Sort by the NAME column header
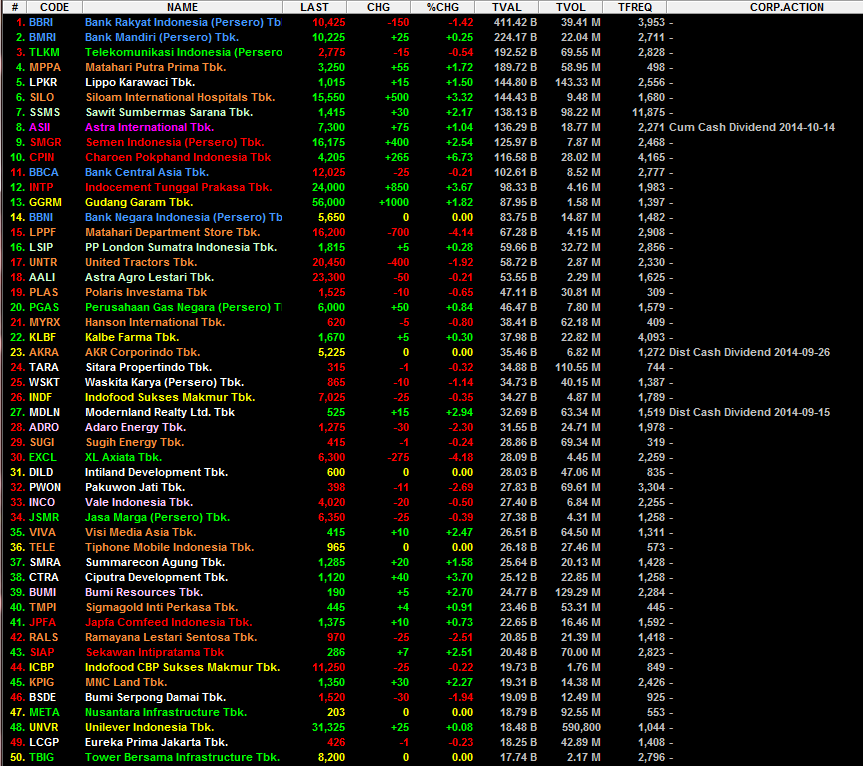Screen dimensions: 864x766 point(182,7)
